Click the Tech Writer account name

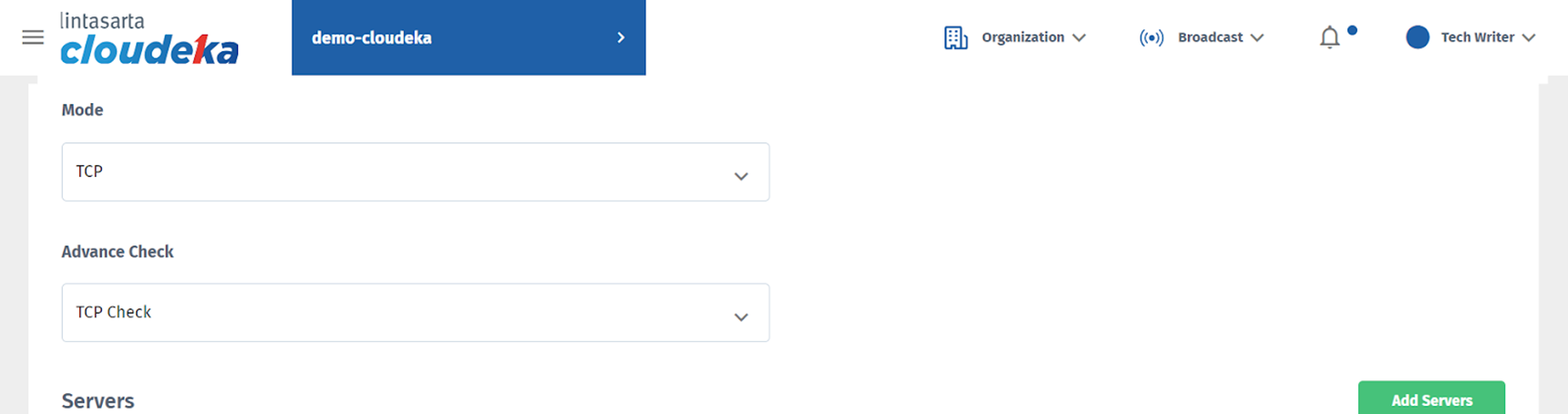coord(1477,37)
